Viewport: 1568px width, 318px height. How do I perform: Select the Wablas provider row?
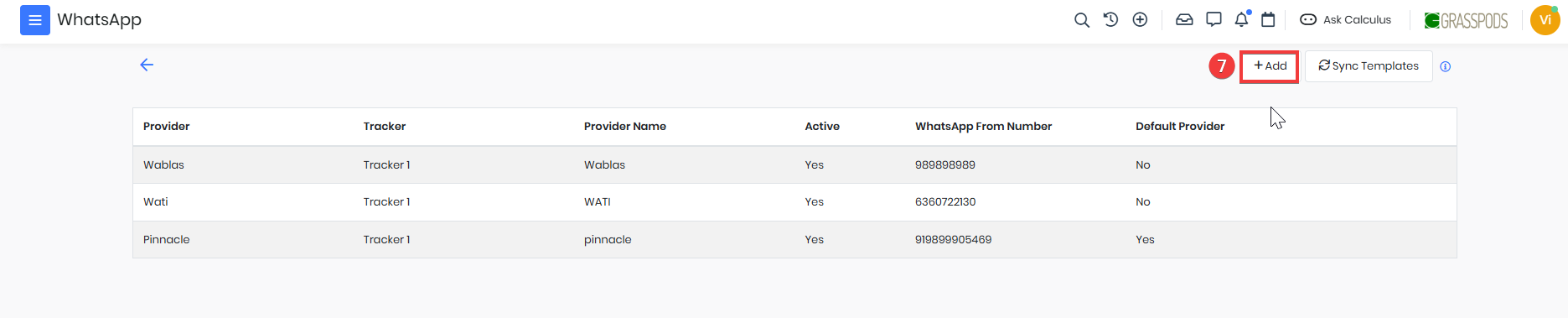tap(794, 164)
